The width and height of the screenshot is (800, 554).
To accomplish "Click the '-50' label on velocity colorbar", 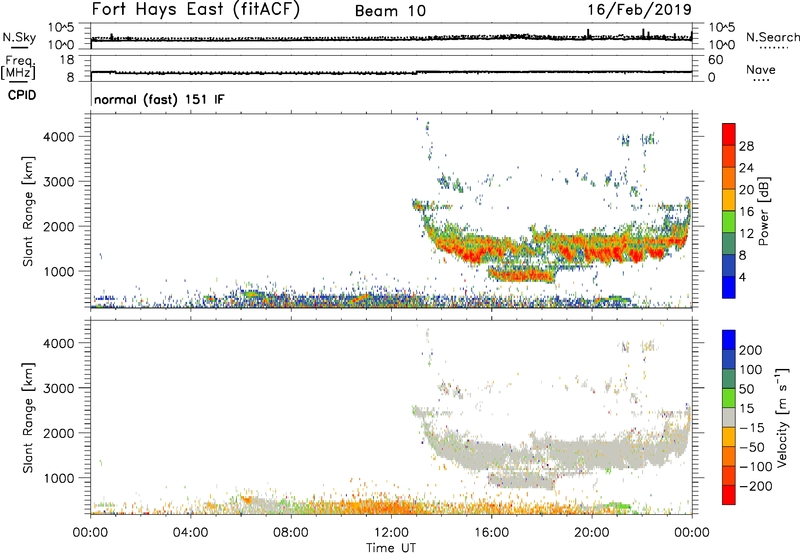I will click(x=751, y=447).
